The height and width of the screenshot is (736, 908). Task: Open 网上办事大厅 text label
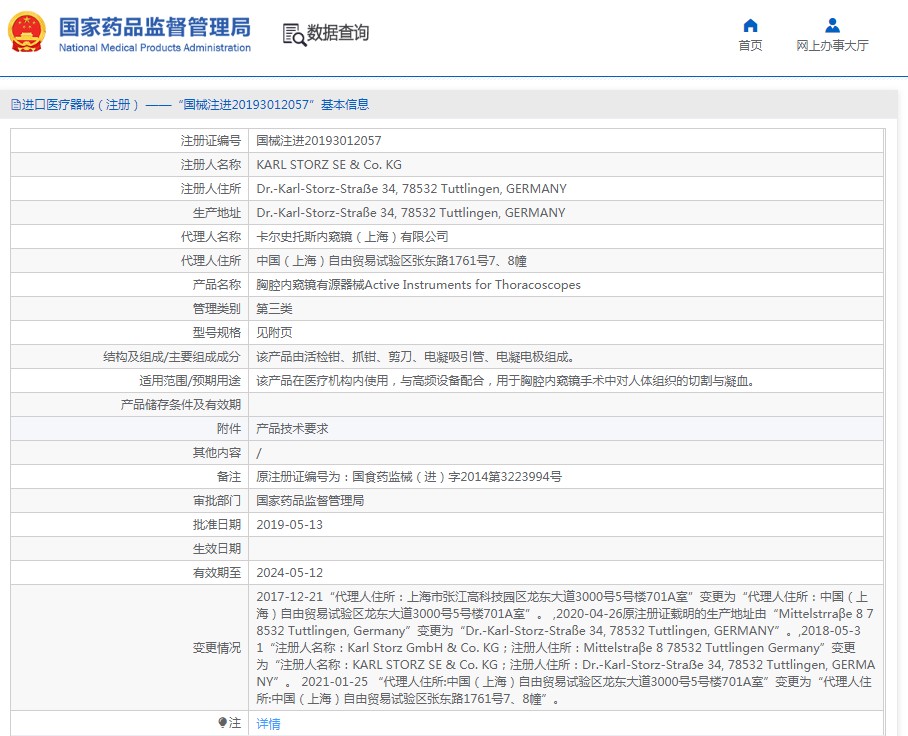click(832, 46)
